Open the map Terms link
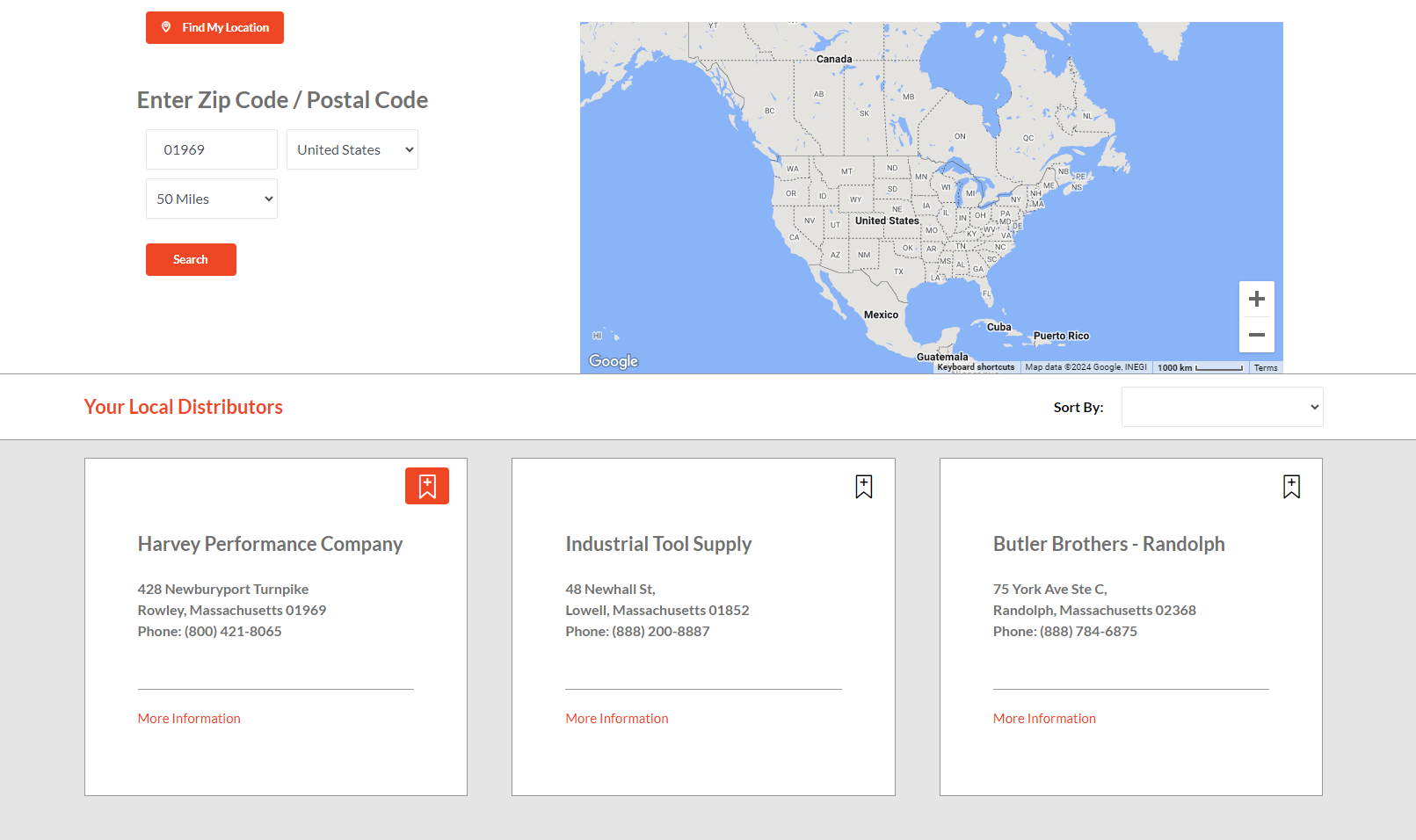Image resolution: width=1416 pixels, height=840 pixels. point(1266,368)
